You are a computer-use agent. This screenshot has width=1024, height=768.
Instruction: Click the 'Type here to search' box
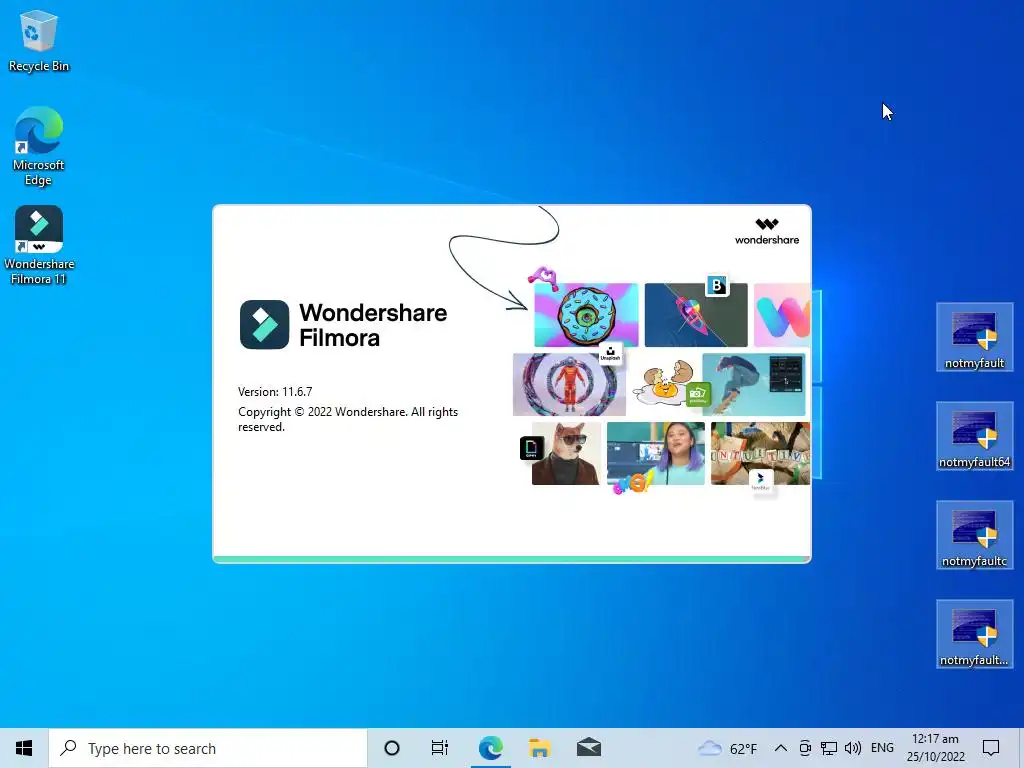(208, 748)
